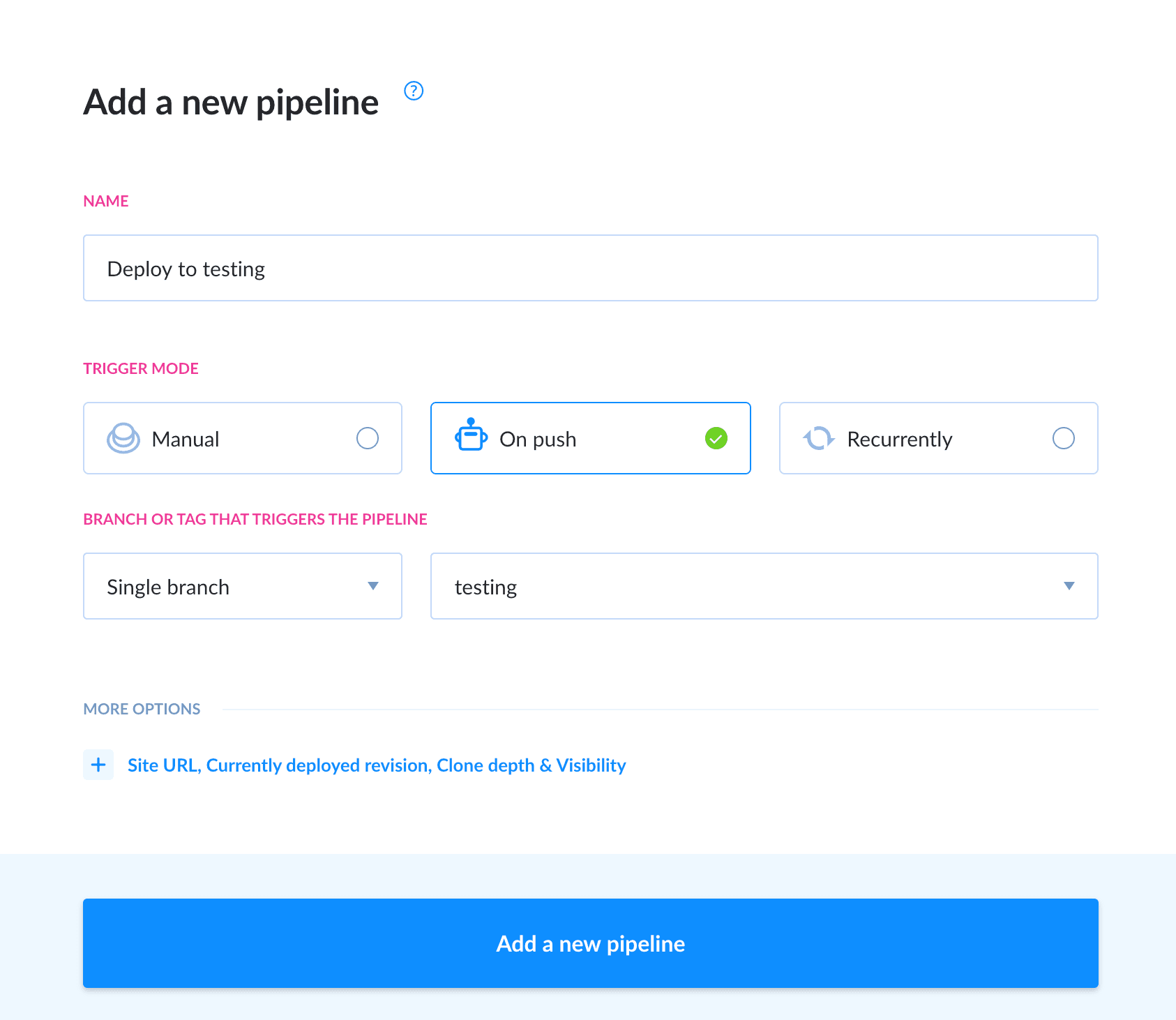Viewport: 1176px width, 1020px height.
Task: Click the Manual label text
Action: [186, 439]
